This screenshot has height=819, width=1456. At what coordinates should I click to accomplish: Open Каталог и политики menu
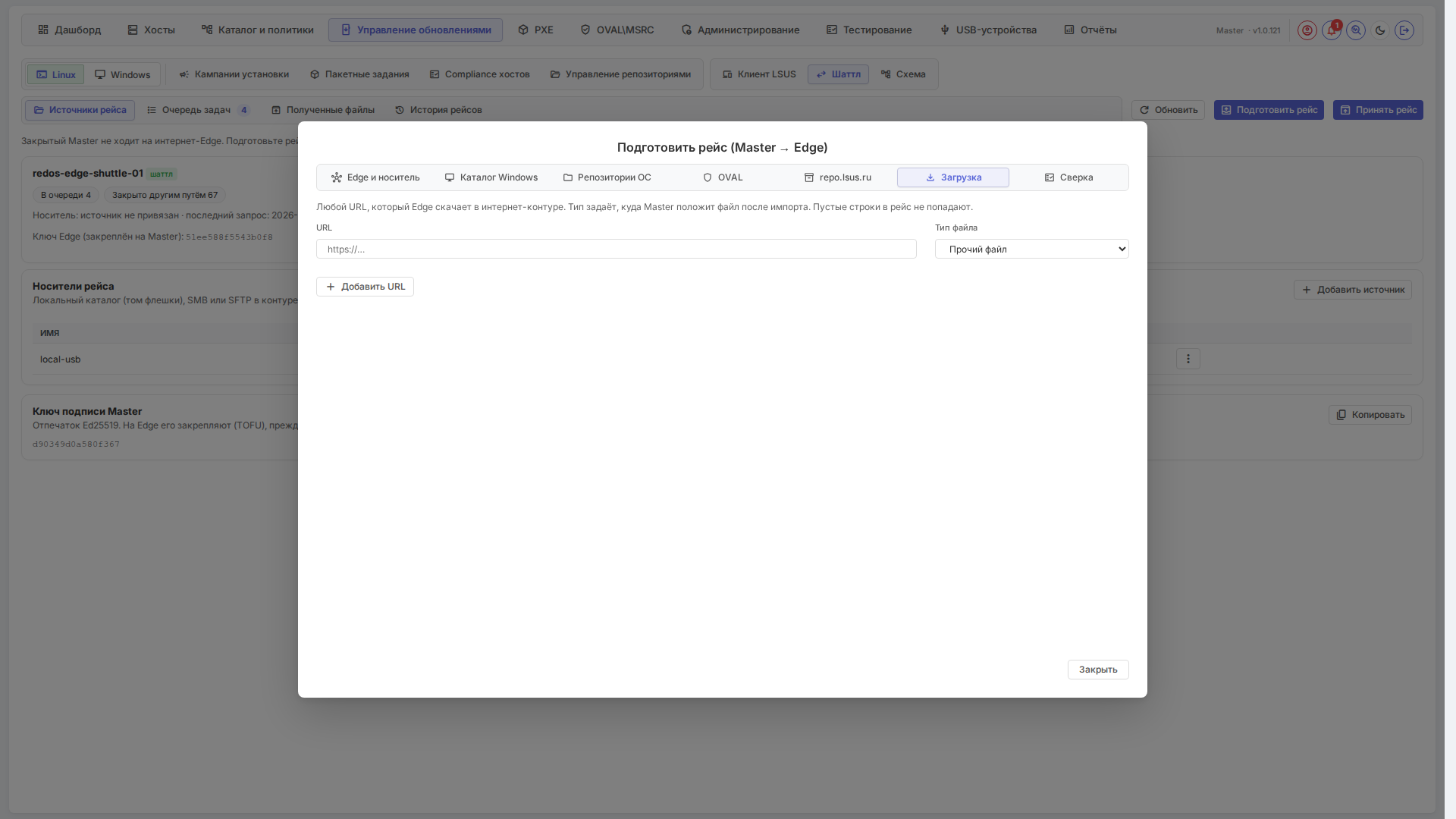click(257, 30)
